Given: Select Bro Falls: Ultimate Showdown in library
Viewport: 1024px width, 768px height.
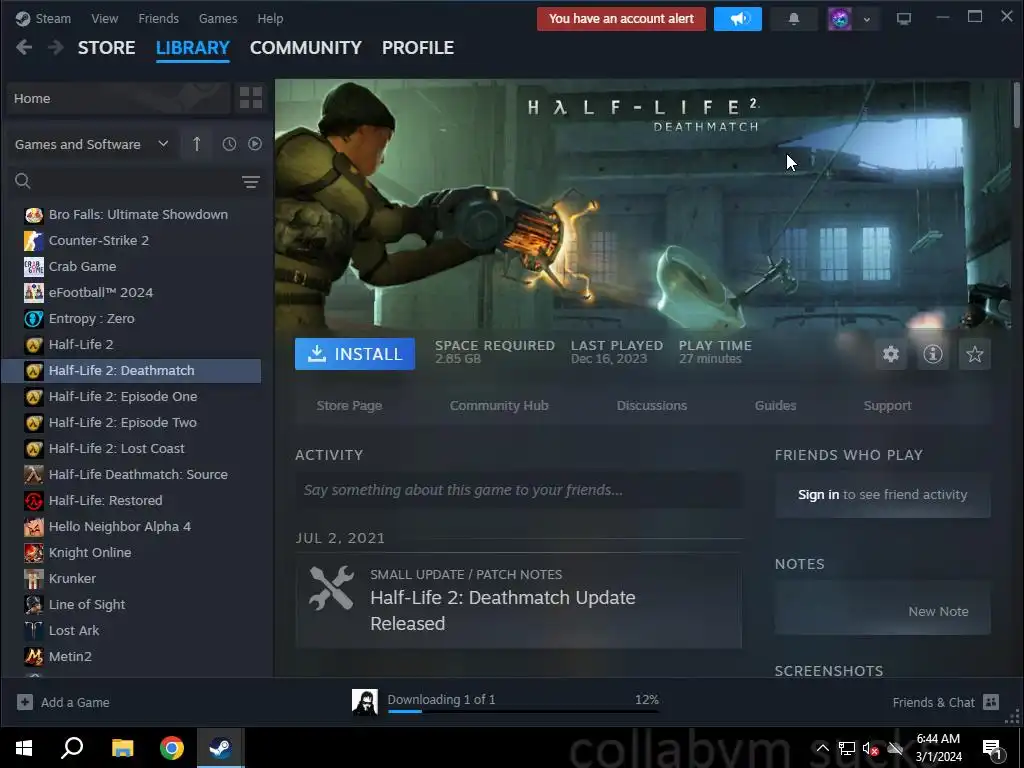Looking at the screenshot, I should pyautogui.click(x=131, y=214).
